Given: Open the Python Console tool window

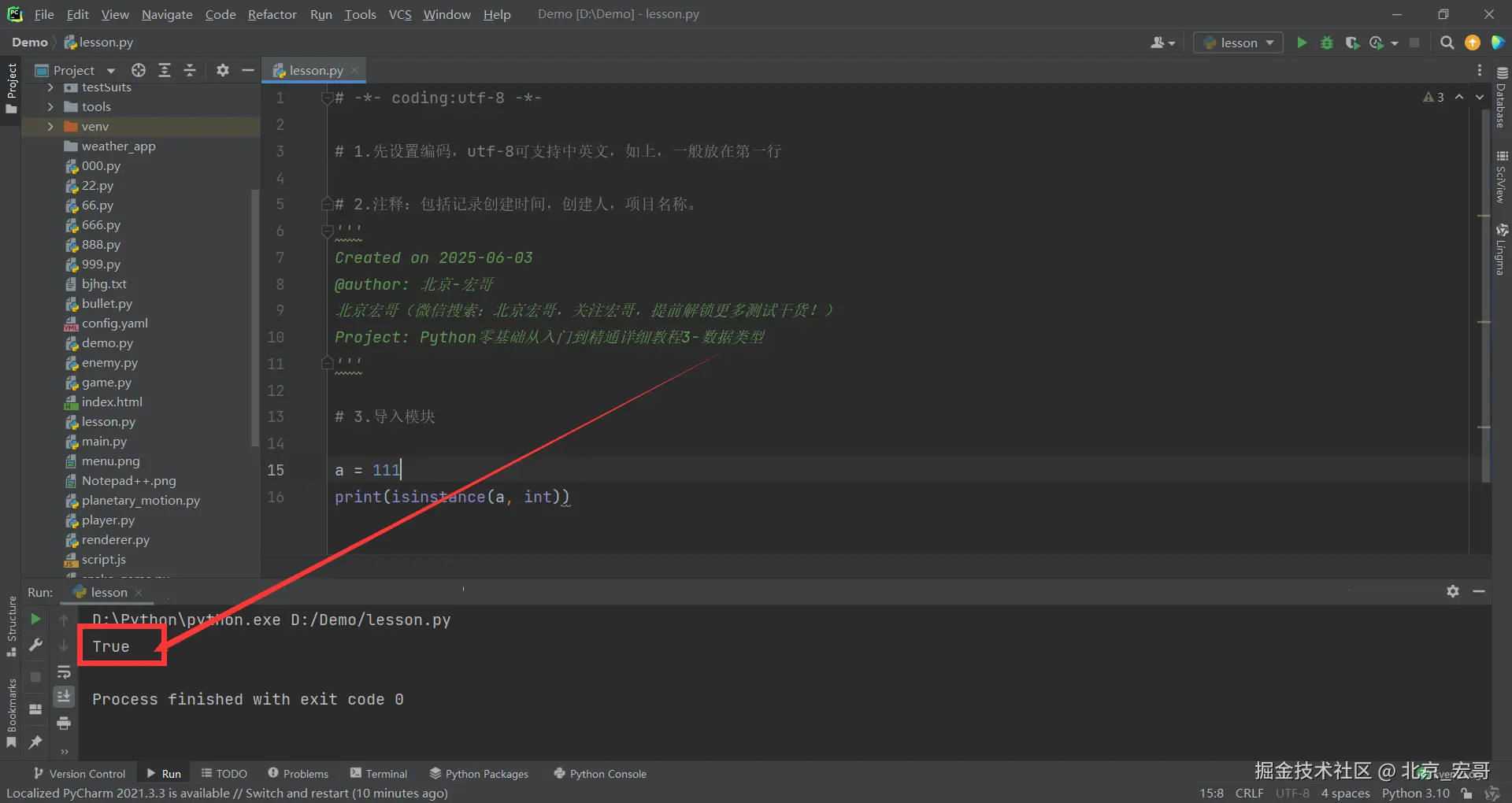Looking at the screenshot, I should pyautogui.click(x=600, y=774).
